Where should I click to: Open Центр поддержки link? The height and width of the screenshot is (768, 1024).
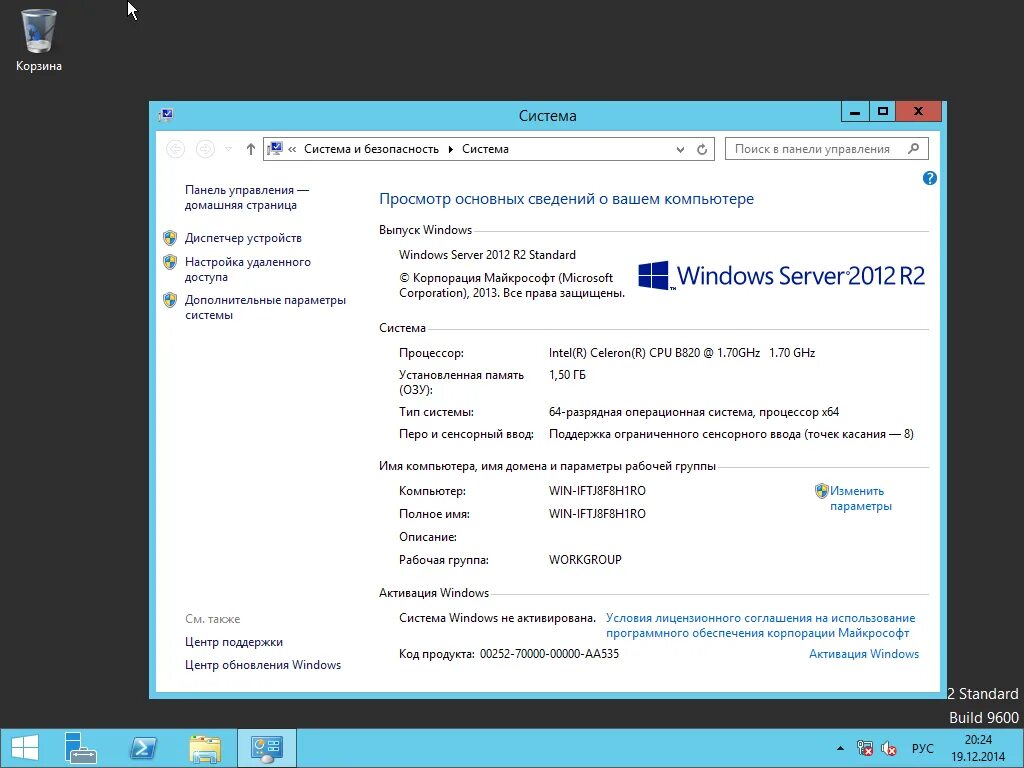point(234,642)
